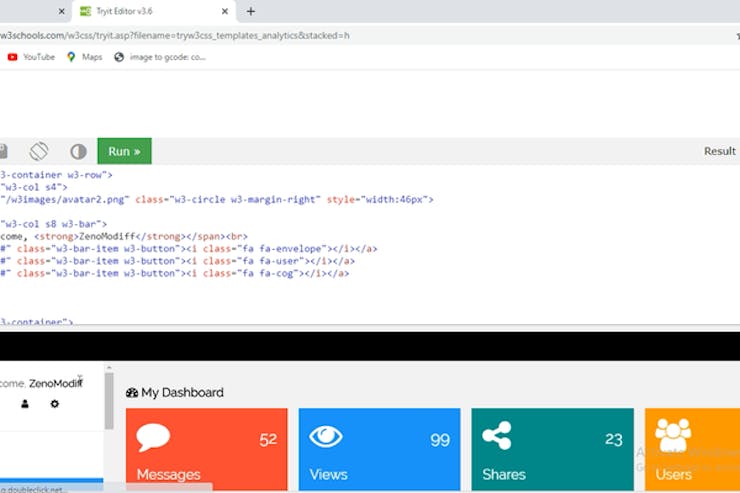This screenshot has height=493, width=740.
Task: Close the Tryit Editor v3.6 tab
Action: click(x=225, y=11)
